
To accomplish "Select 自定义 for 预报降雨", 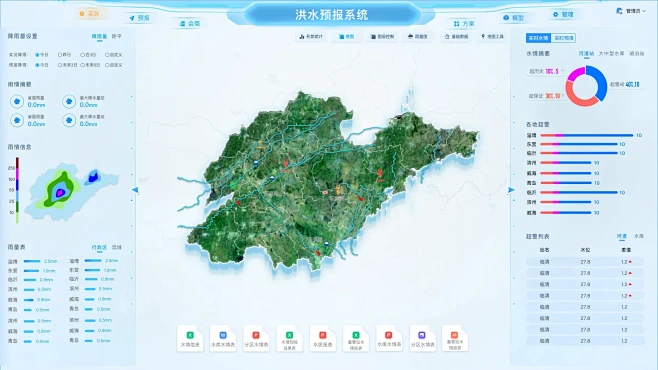I will 114,65.
